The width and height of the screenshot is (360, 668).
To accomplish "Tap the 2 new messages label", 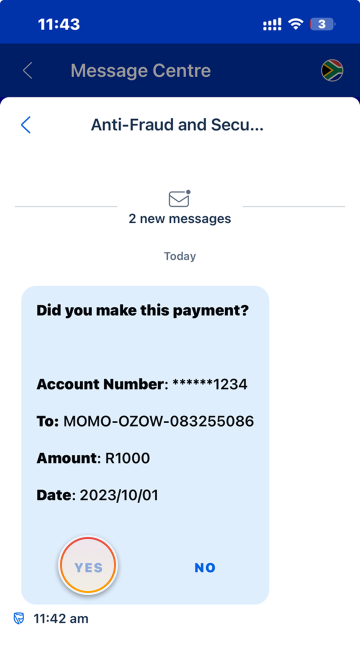I will pyautogui.click(x=180, y=219).
